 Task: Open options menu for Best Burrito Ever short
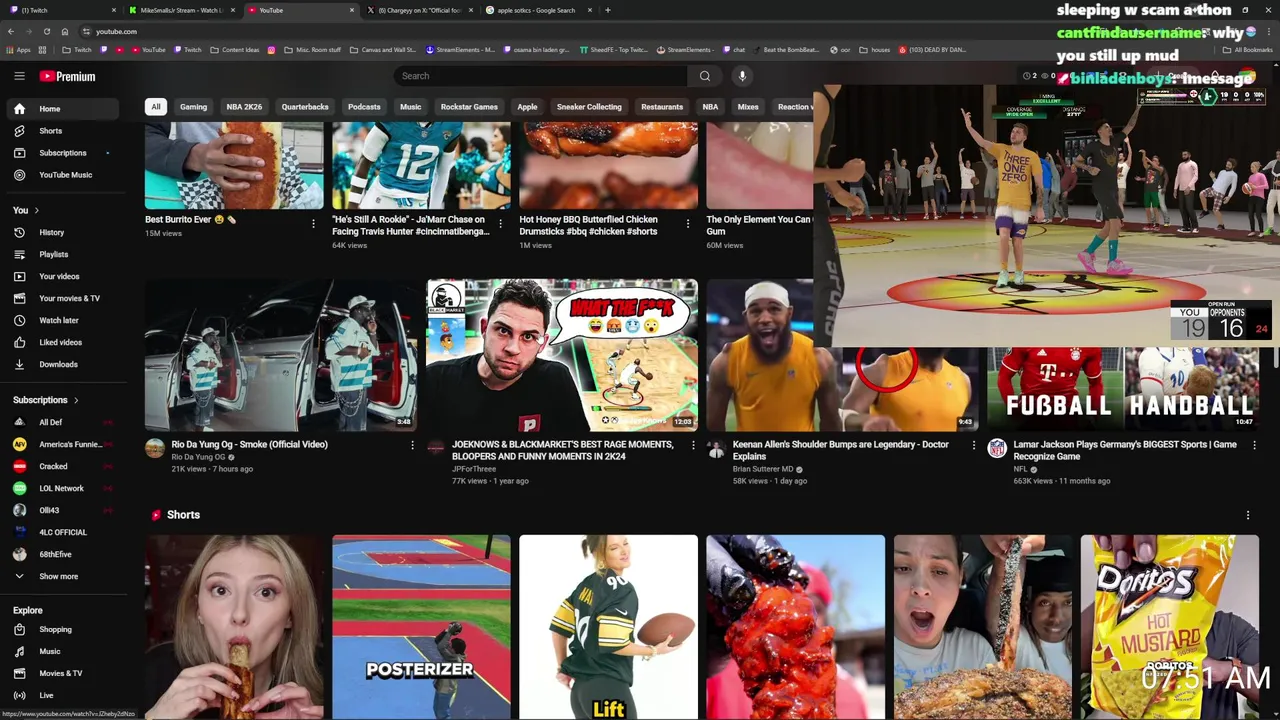click(313, 223)
